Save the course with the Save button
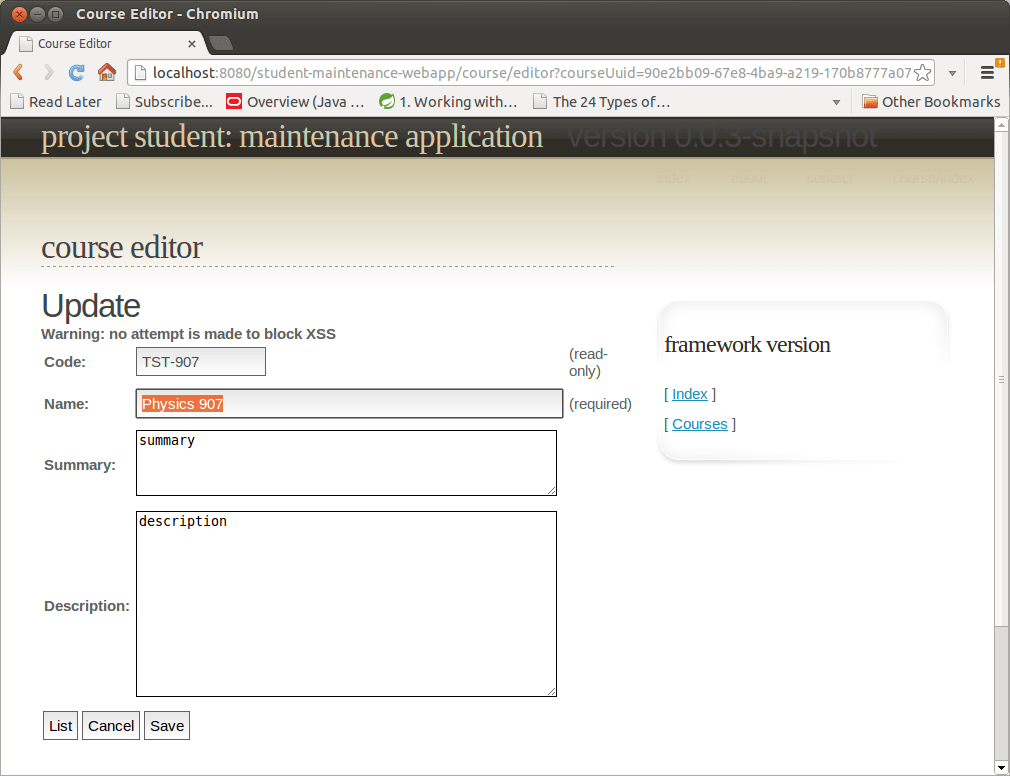This screenshot has width=1010, height=776. [x=167, y=726]
